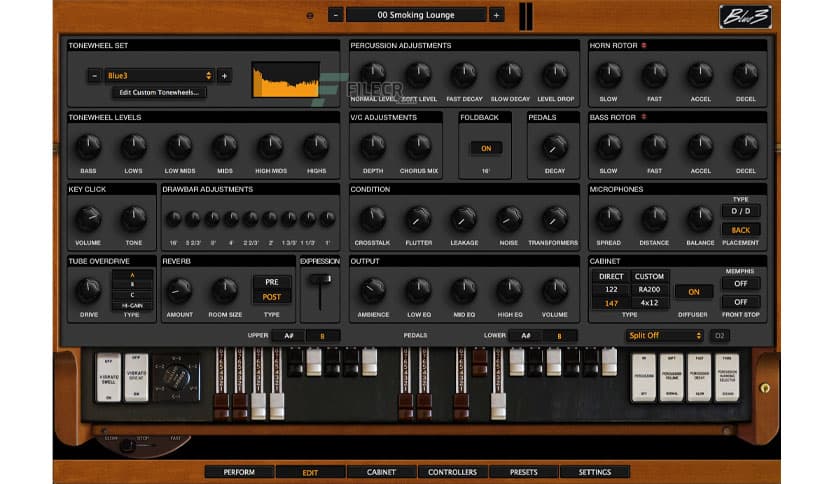Image resolution: width=836 pixels, height=484 pixels.
Task: Click the Bass tonewheel level knob
Action: 88,147
